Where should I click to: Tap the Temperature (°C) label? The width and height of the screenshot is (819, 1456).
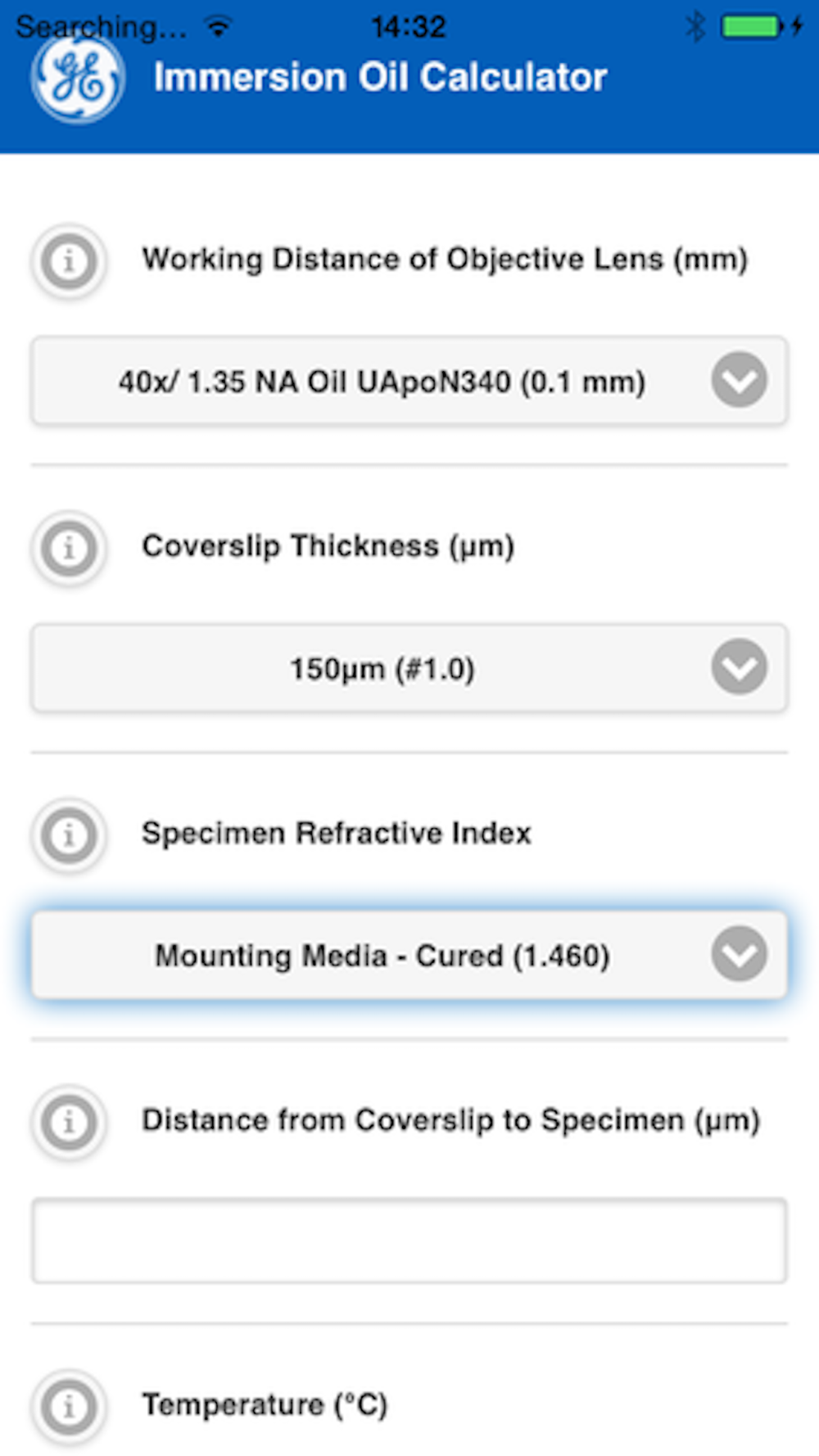265,1405
